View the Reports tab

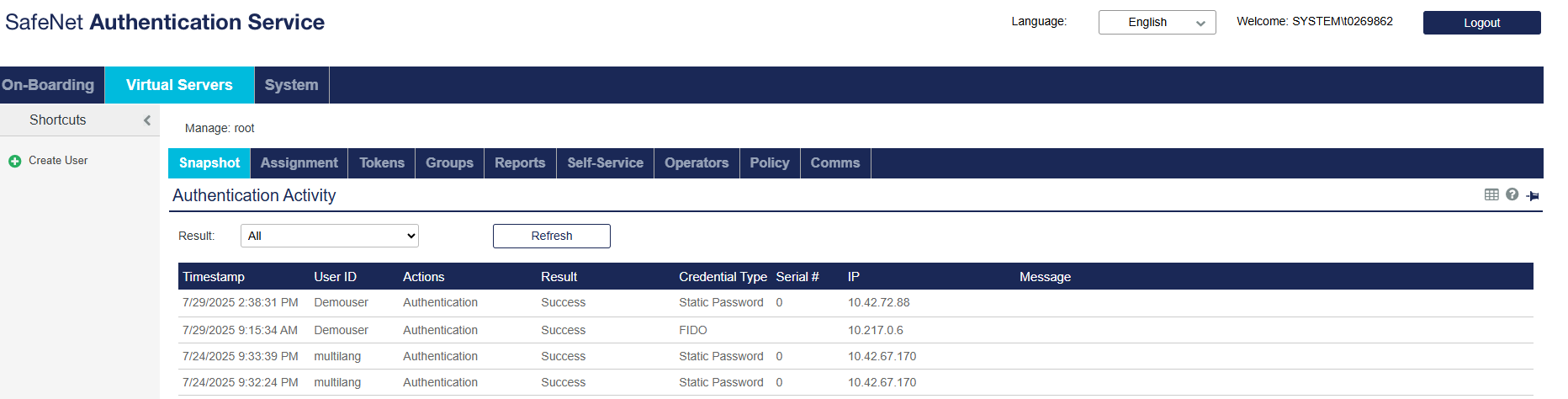pyautogui.click(x=520, y=163)
